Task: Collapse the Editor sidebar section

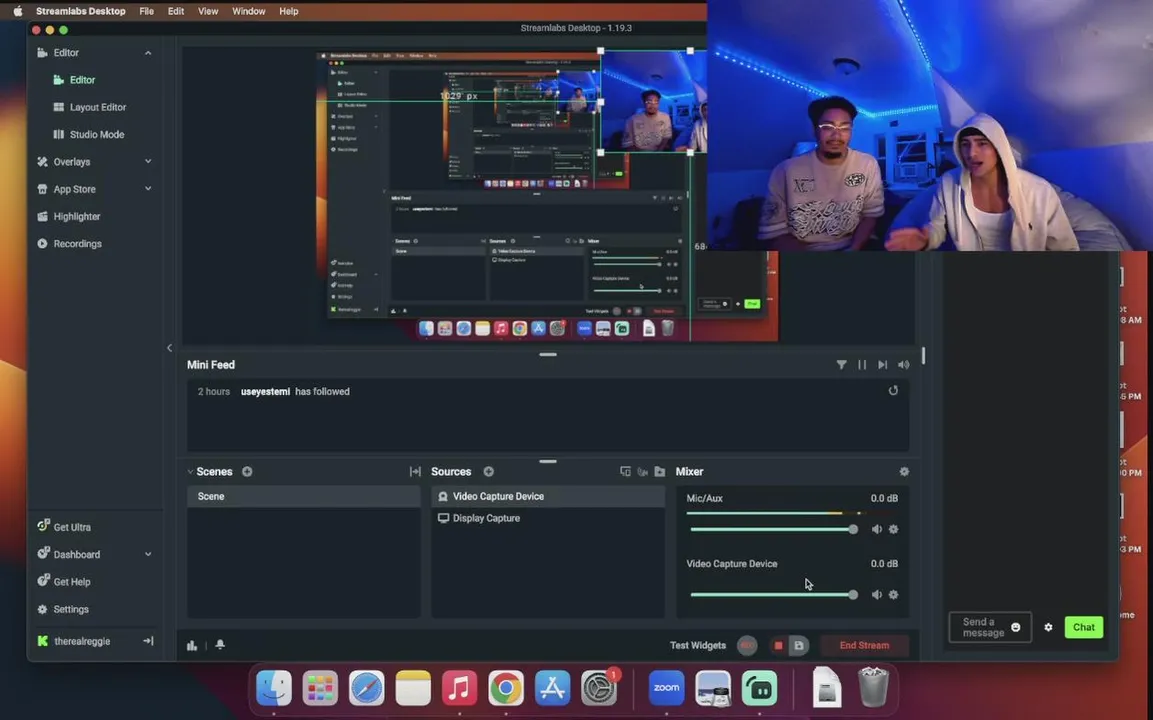Action: (148, 53)
